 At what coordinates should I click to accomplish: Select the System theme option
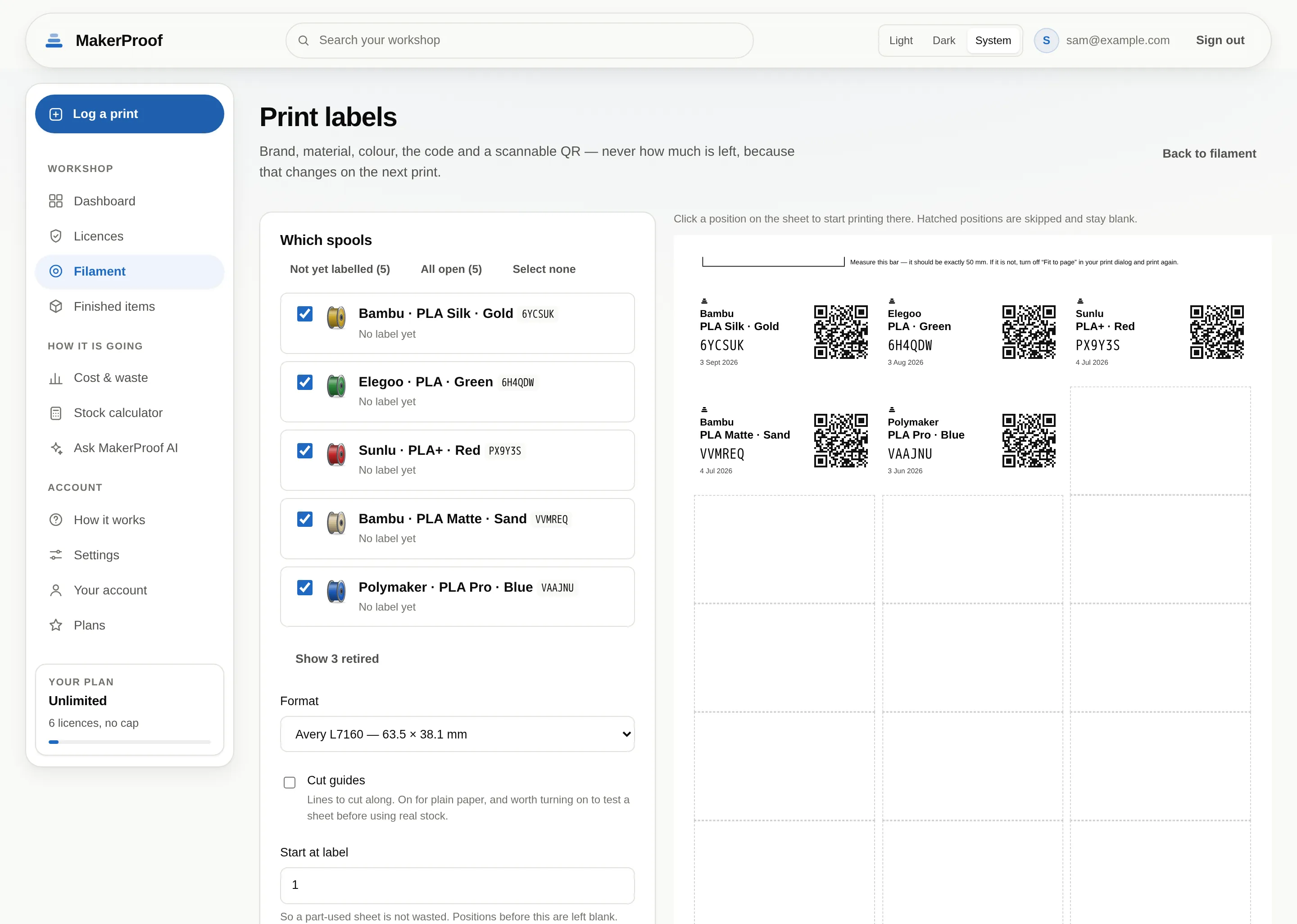(x=993, y=41)
